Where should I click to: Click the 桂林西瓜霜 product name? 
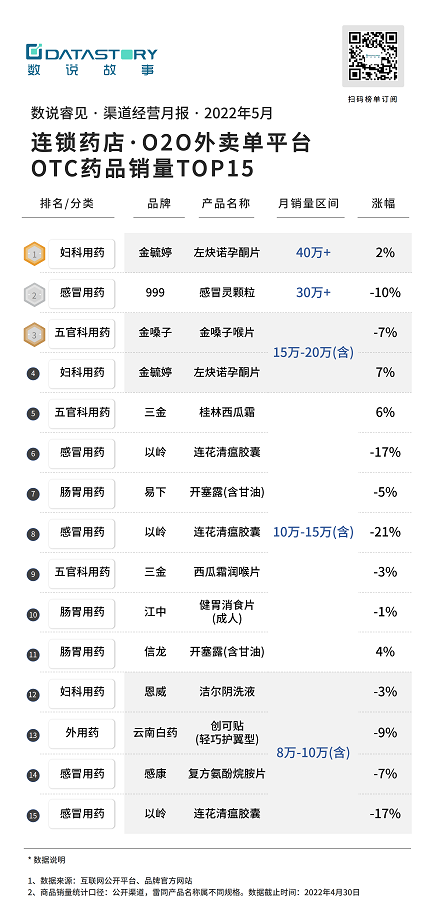point(227,412)
